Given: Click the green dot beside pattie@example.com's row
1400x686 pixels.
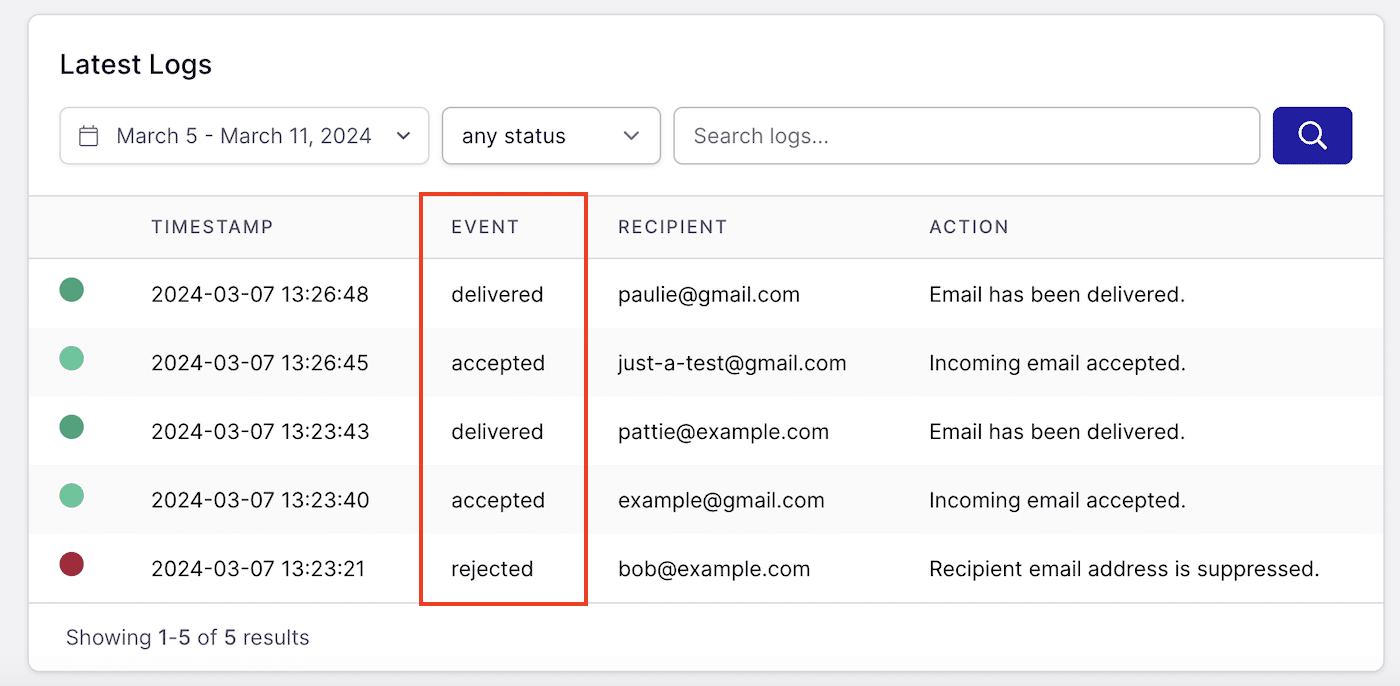Looking at the screenshot, I should (71, 426).
